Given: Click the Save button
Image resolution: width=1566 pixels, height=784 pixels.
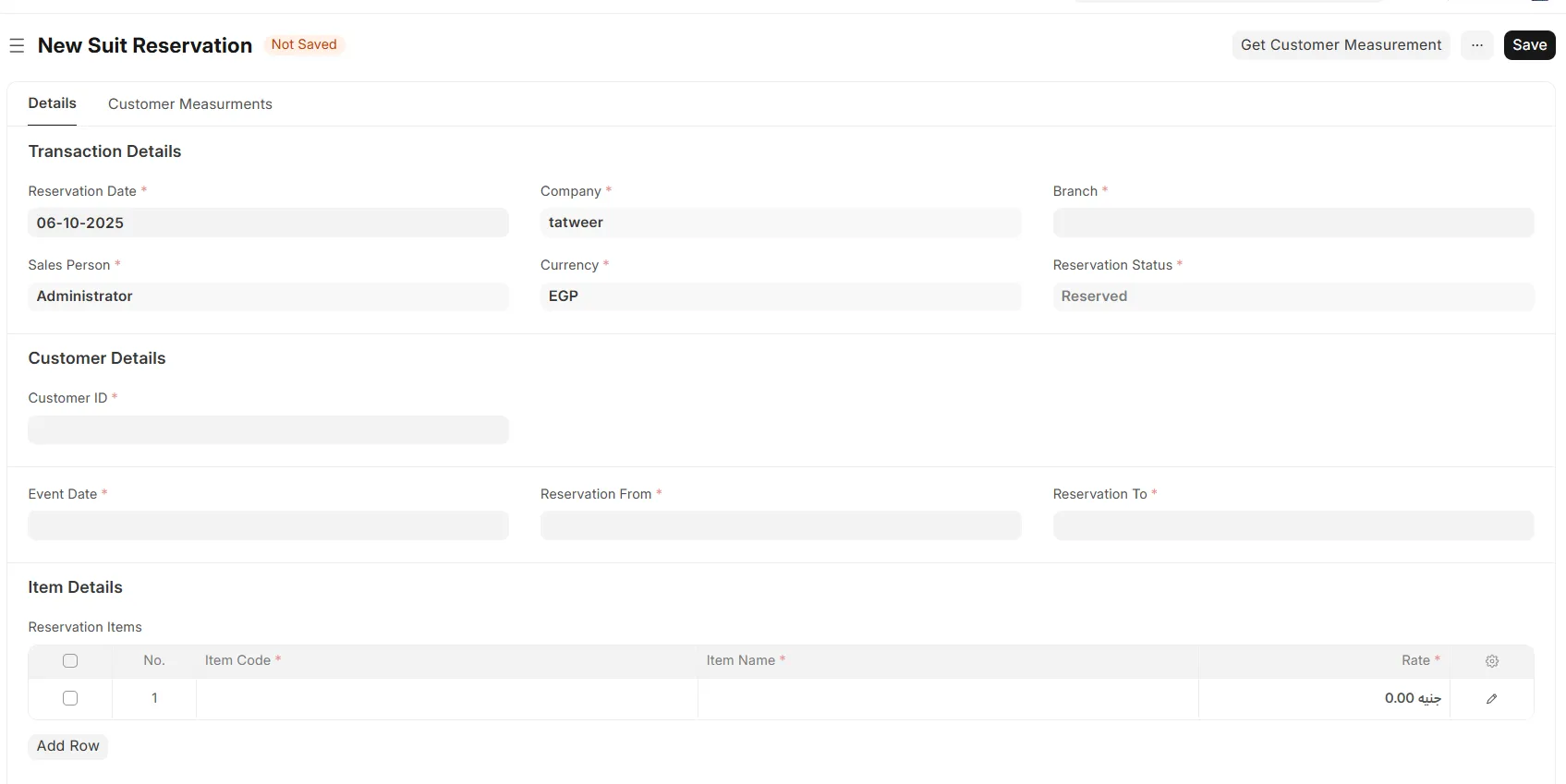Looking at the screenshot, I should 1529,45.
